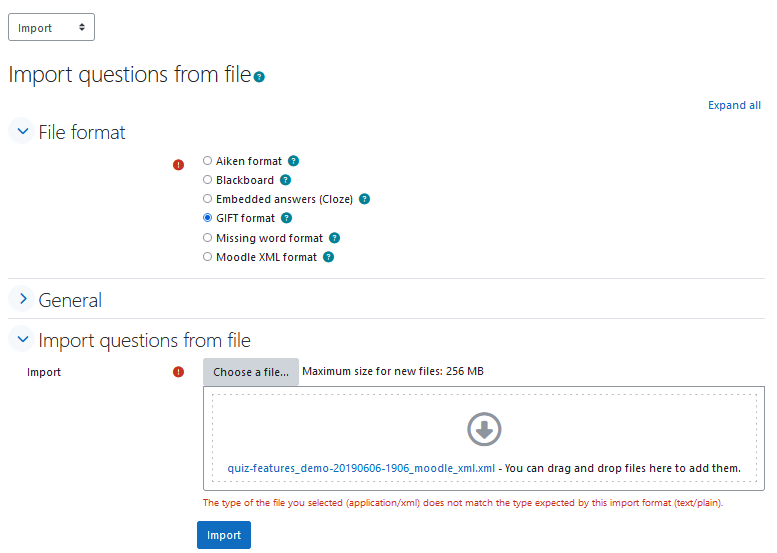Select the Aiken format radio button
777x553 pixels.
coord(208,161)
